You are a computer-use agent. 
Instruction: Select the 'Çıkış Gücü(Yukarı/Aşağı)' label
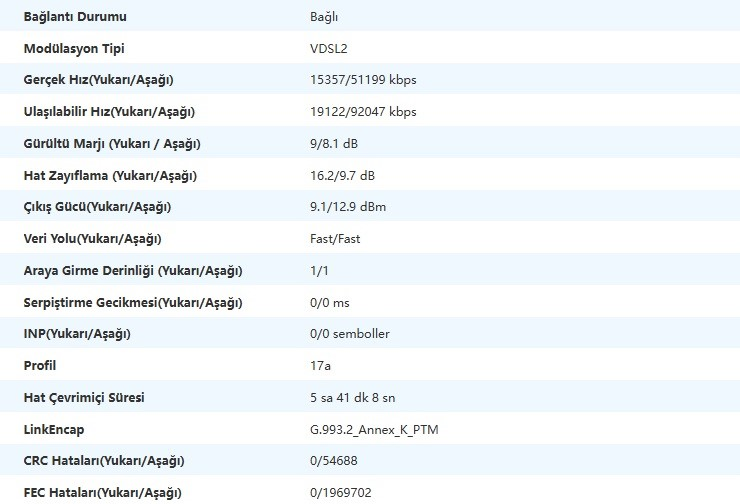(97, 207)
